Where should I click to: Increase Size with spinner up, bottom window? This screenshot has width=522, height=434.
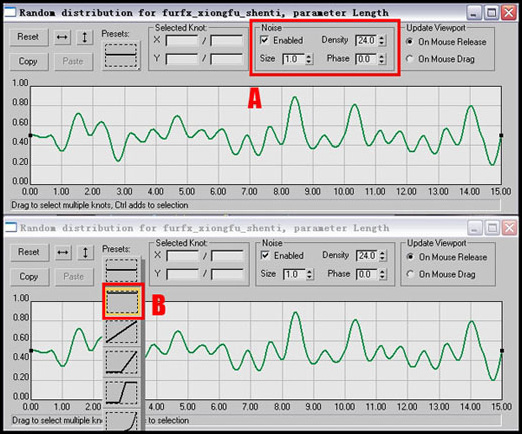coord(310,271)
